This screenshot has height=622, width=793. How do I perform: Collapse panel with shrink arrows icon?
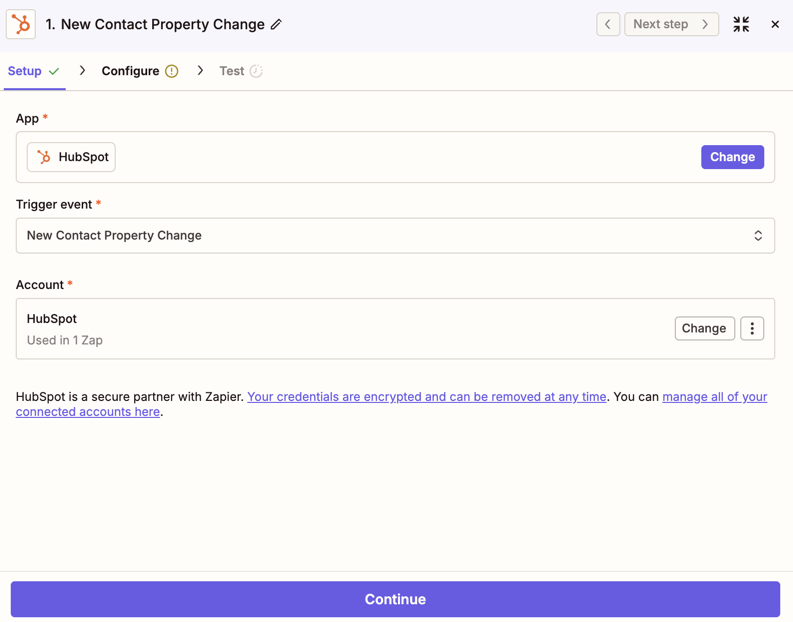point(741,24)
